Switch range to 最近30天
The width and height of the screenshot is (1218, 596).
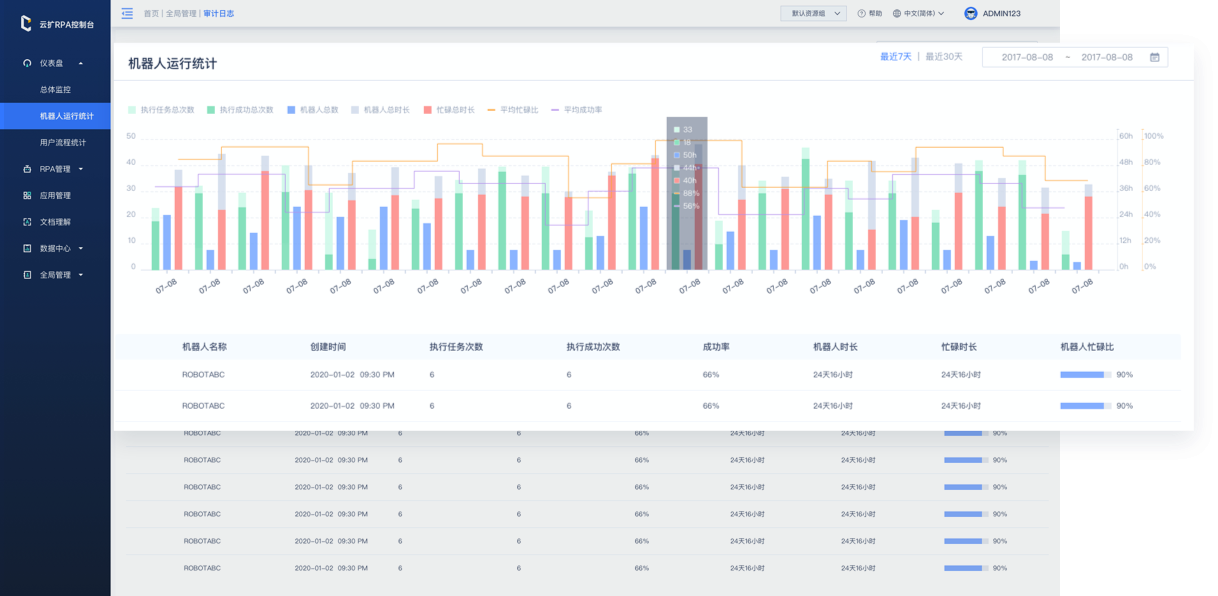point(943,57)
